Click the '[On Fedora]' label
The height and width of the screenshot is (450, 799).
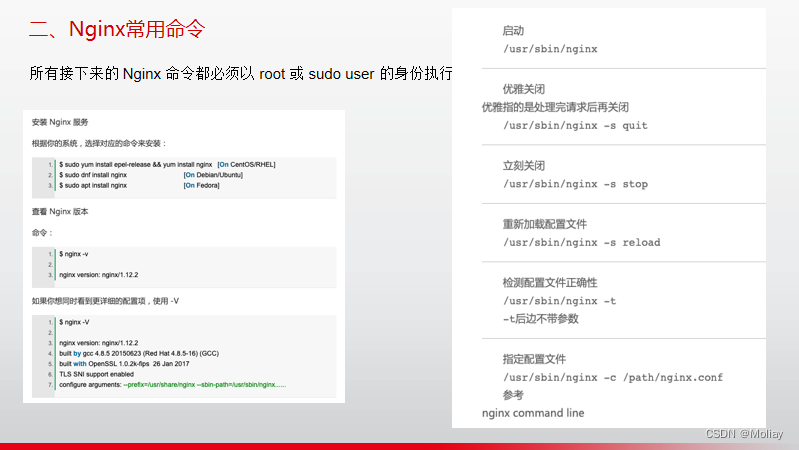click(201, 186)
